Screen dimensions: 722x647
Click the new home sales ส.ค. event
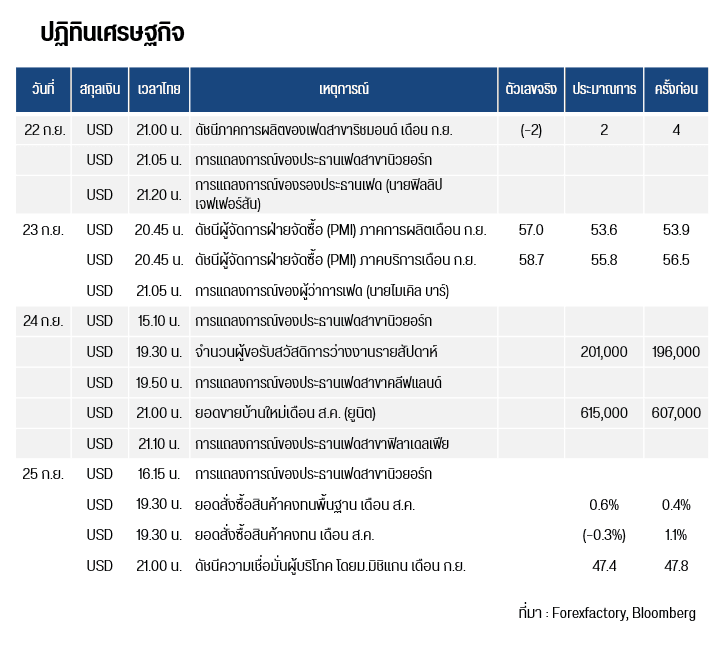click(x=285, y=413)
